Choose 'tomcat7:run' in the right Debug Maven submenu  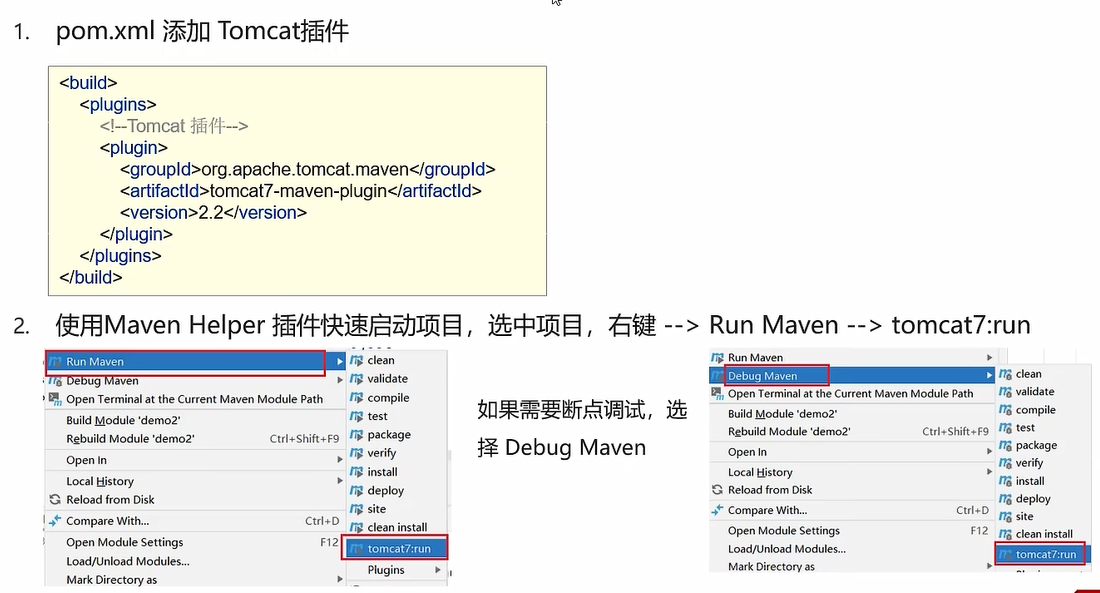tap(1045, 554)
